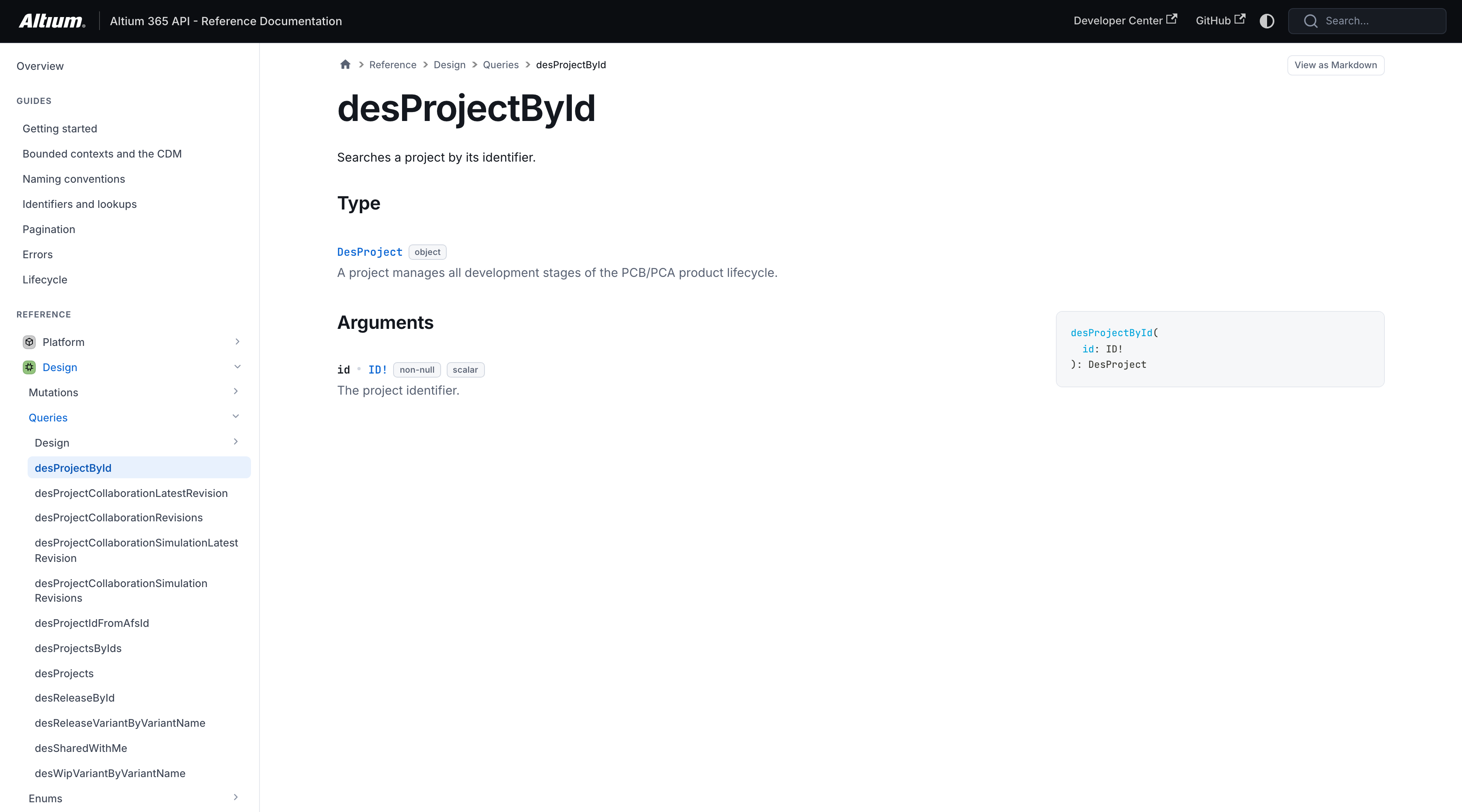Open Bounded contexts and the CDM

coord(102,154)
